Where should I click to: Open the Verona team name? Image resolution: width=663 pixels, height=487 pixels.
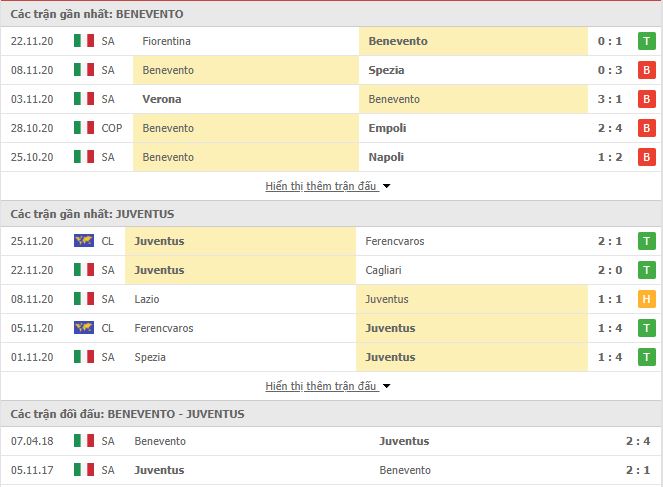[162, 99]
